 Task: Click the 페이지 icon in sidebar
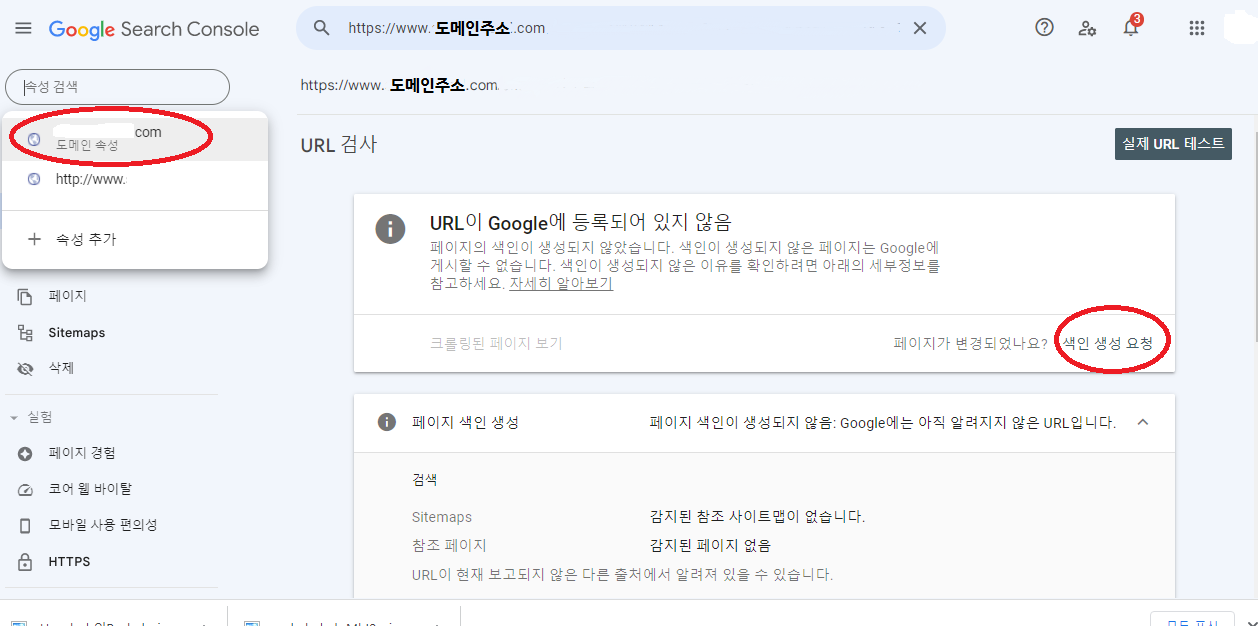(26, 296)
